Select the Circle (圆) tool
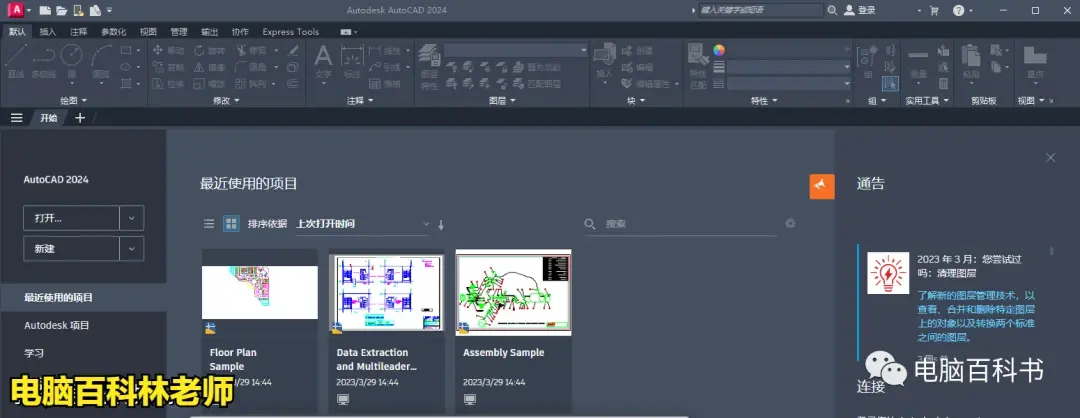The image size is (1080, 418). point(72,62)
